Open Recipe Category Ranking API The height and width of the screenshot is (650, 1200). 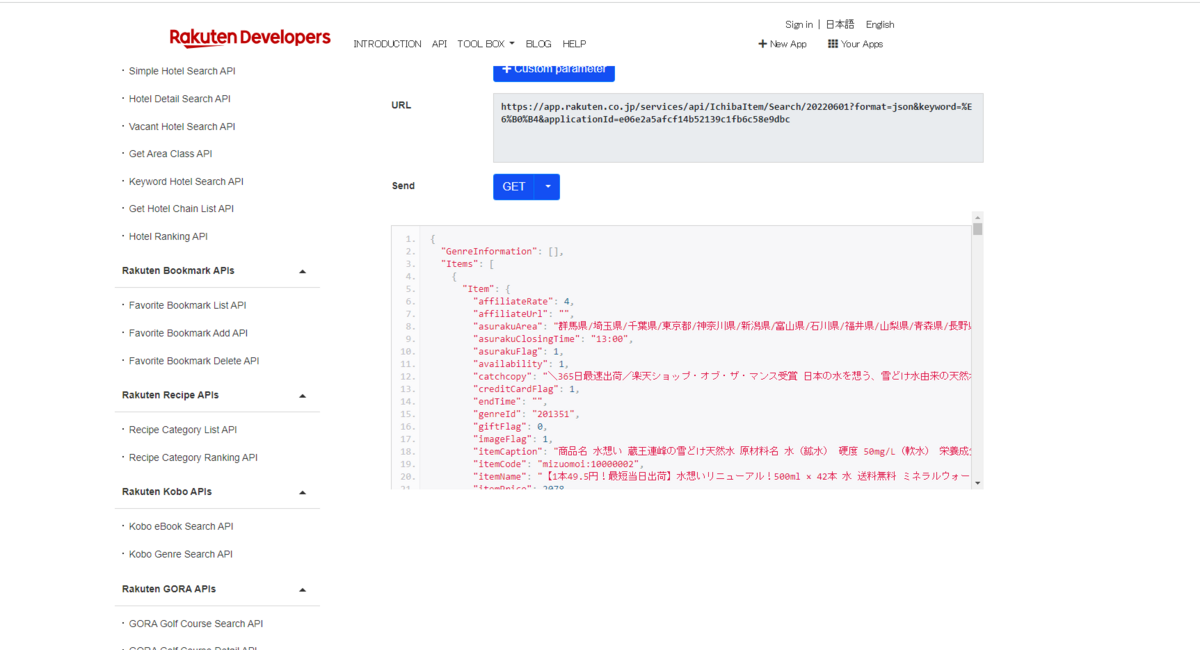pos(193,458)
